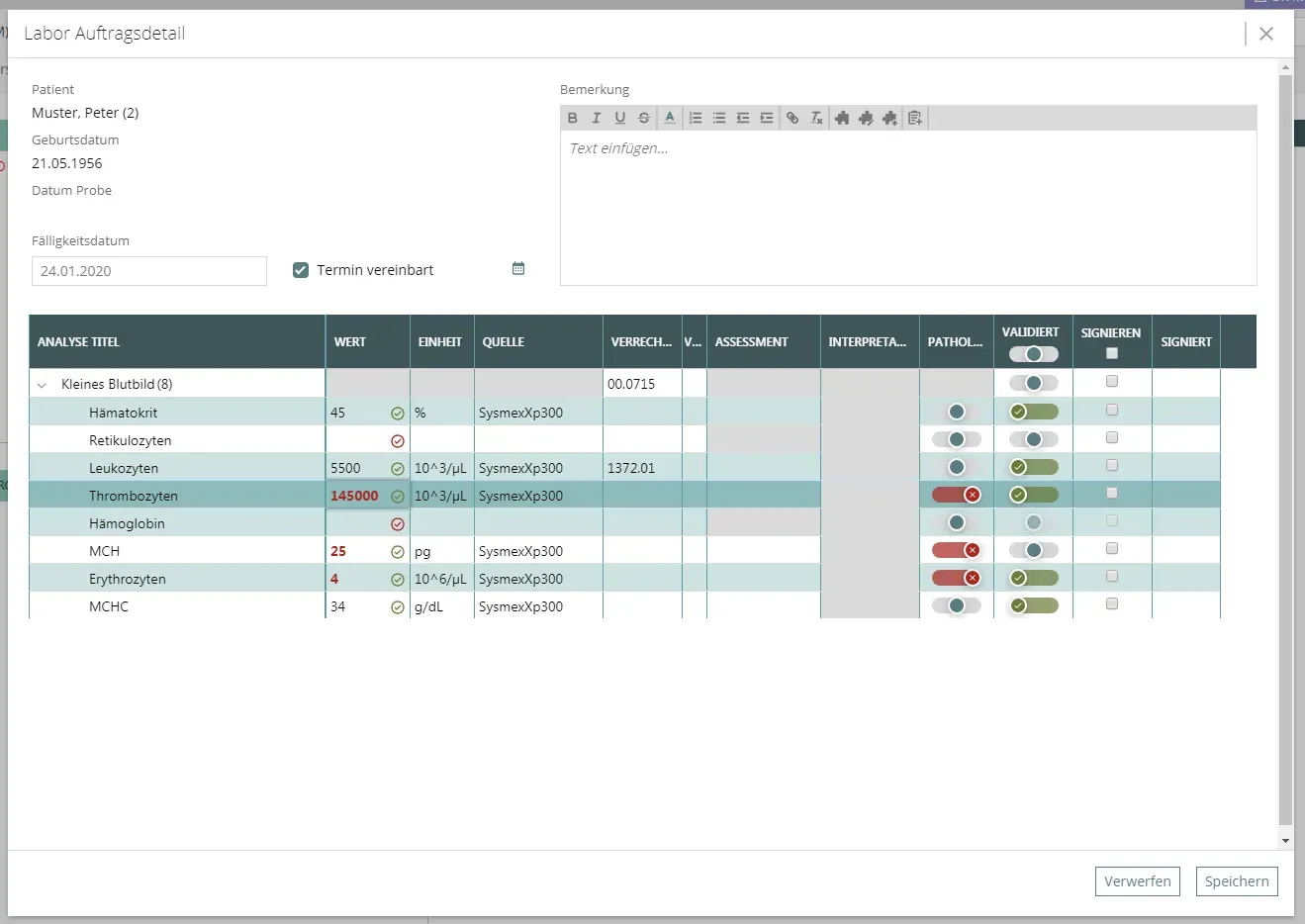Screen dimensions: 1305x924
Task: Decrease indent in Bemerkung editor
Action: (743, 118)
